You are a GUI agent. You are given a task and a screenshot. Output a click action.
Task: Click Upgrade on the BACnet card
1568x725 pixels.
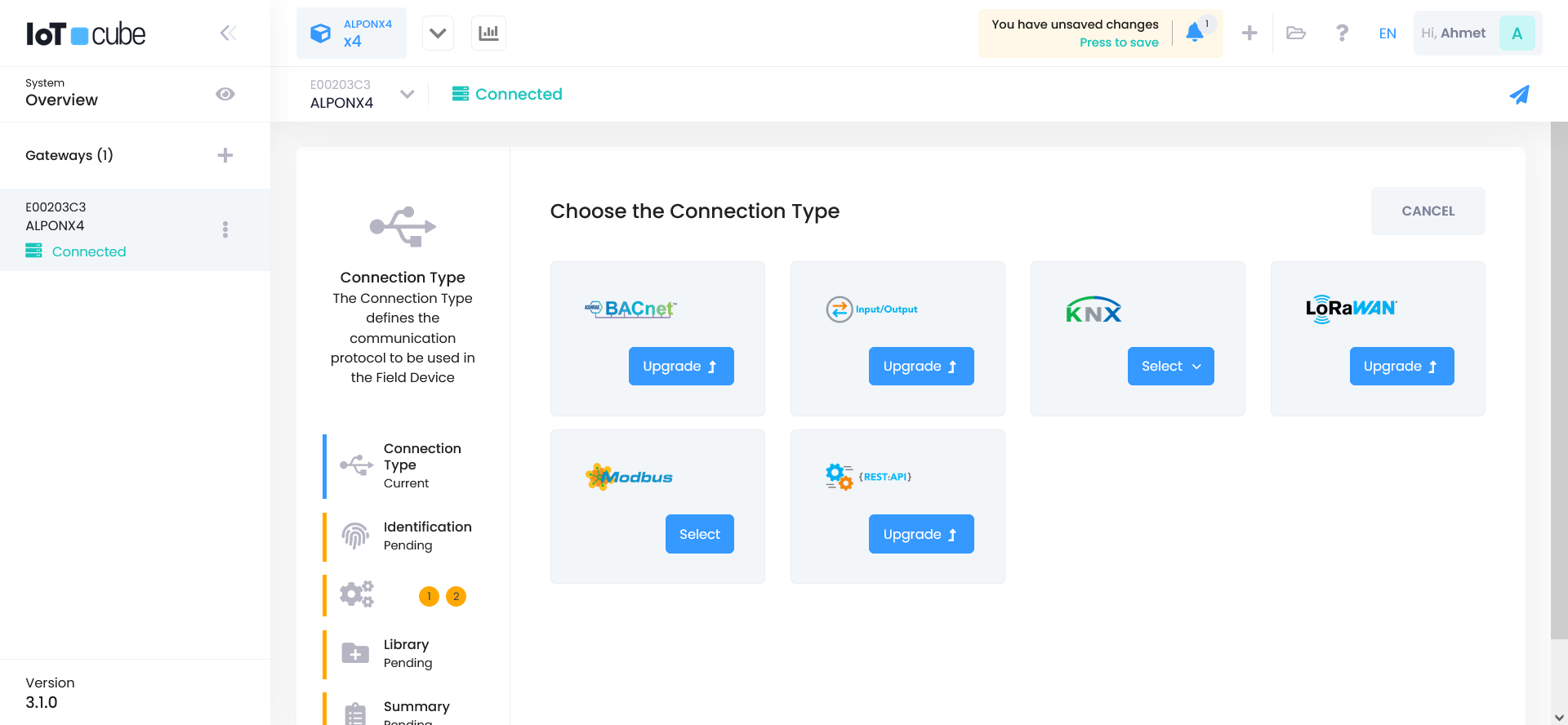pyautogui.click(x=681, y=366)
